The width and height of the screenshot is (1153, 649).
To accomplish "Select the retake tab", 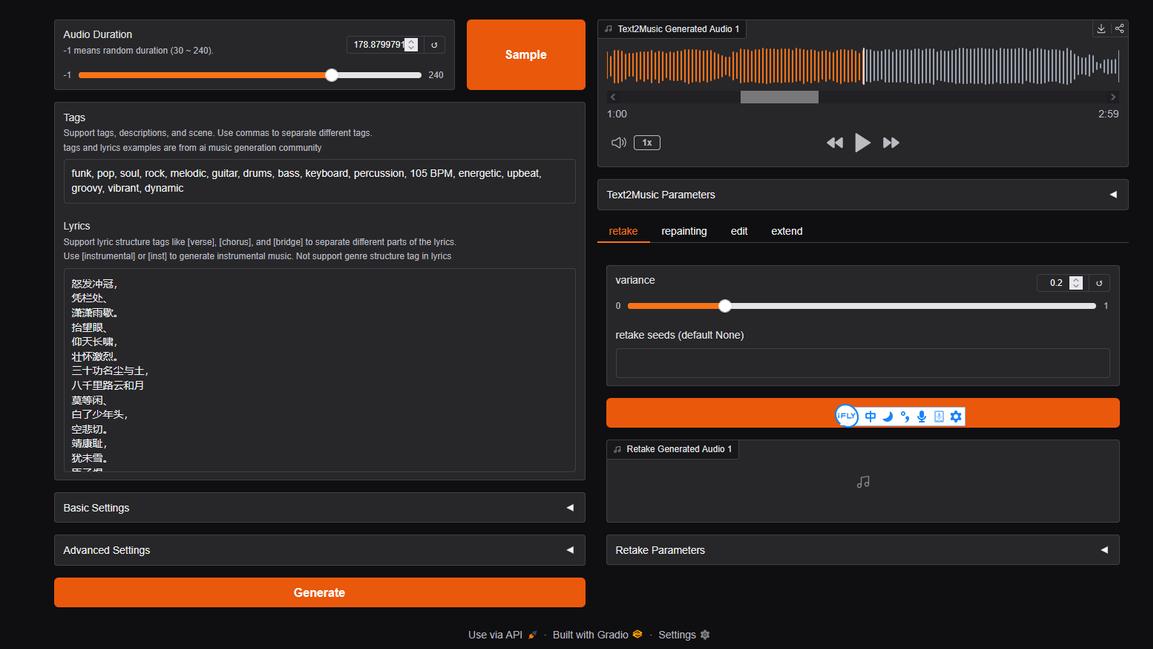I will (623, 231).
